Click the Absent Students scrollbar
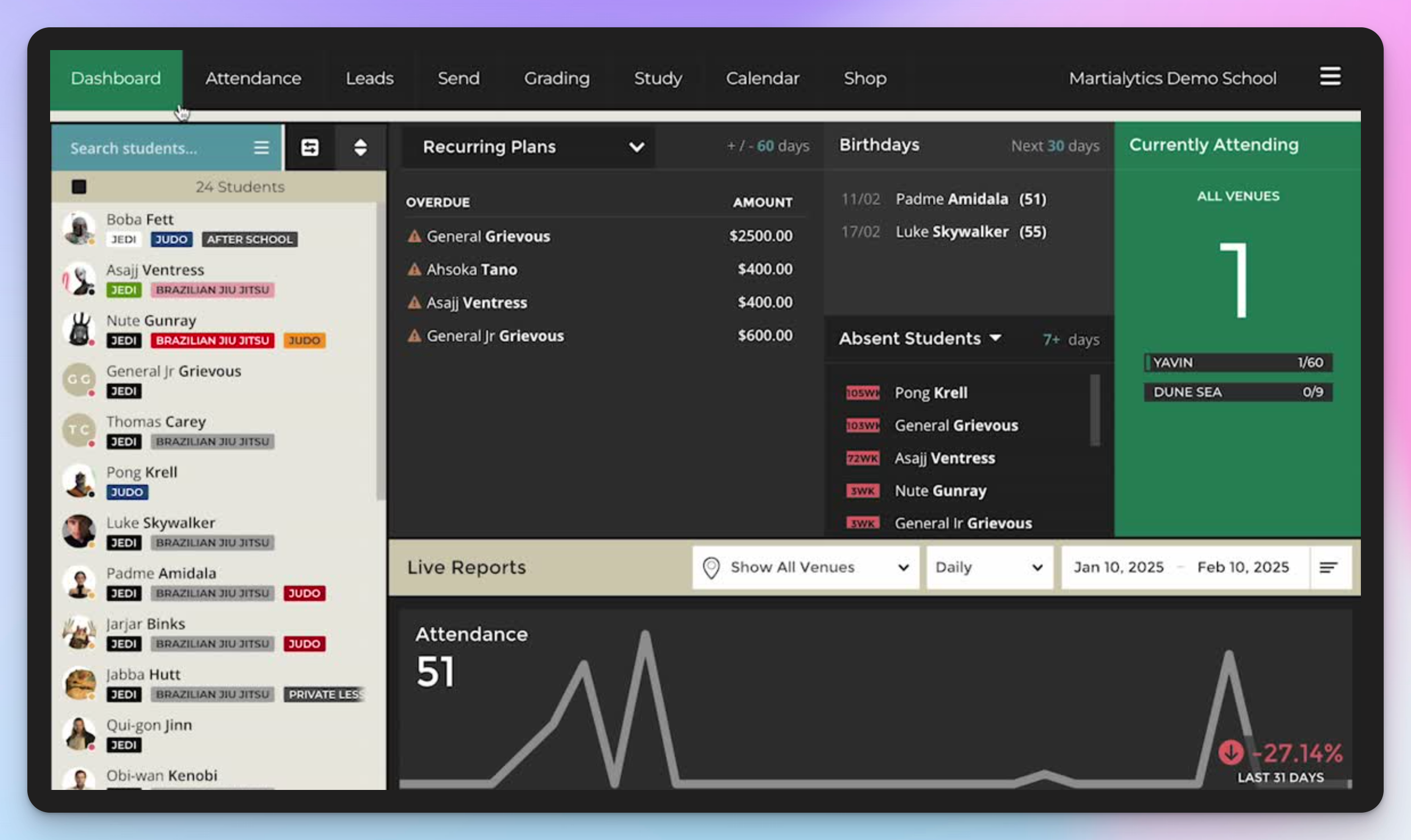 tap(1094, 410)
